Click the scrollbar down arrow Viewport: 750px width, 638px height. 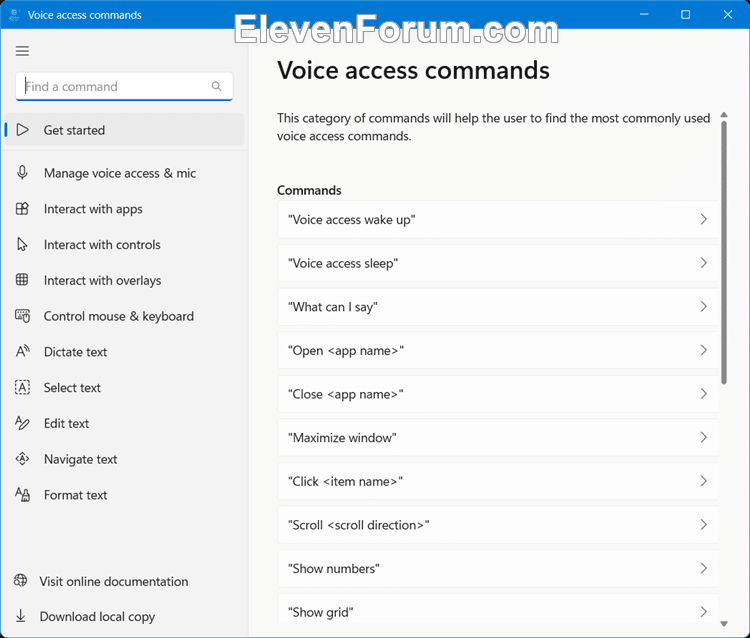[724, 623]
